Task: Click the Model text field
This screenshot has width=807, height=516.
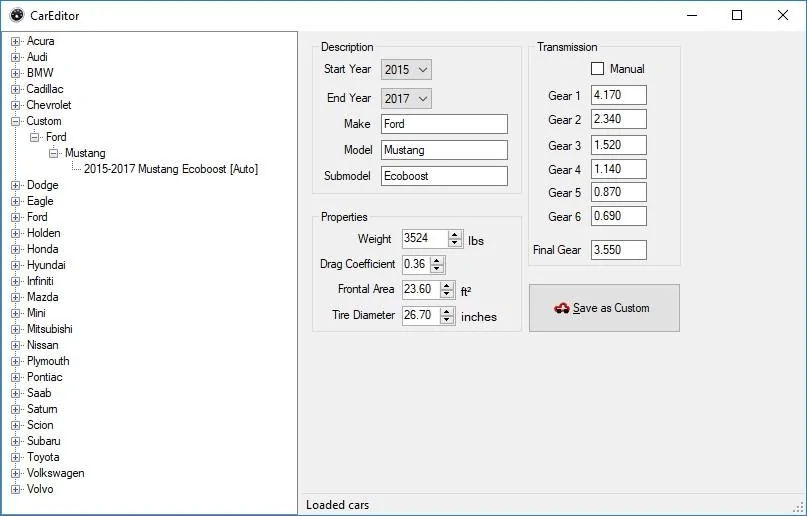Action: click(x=444, y=150)
